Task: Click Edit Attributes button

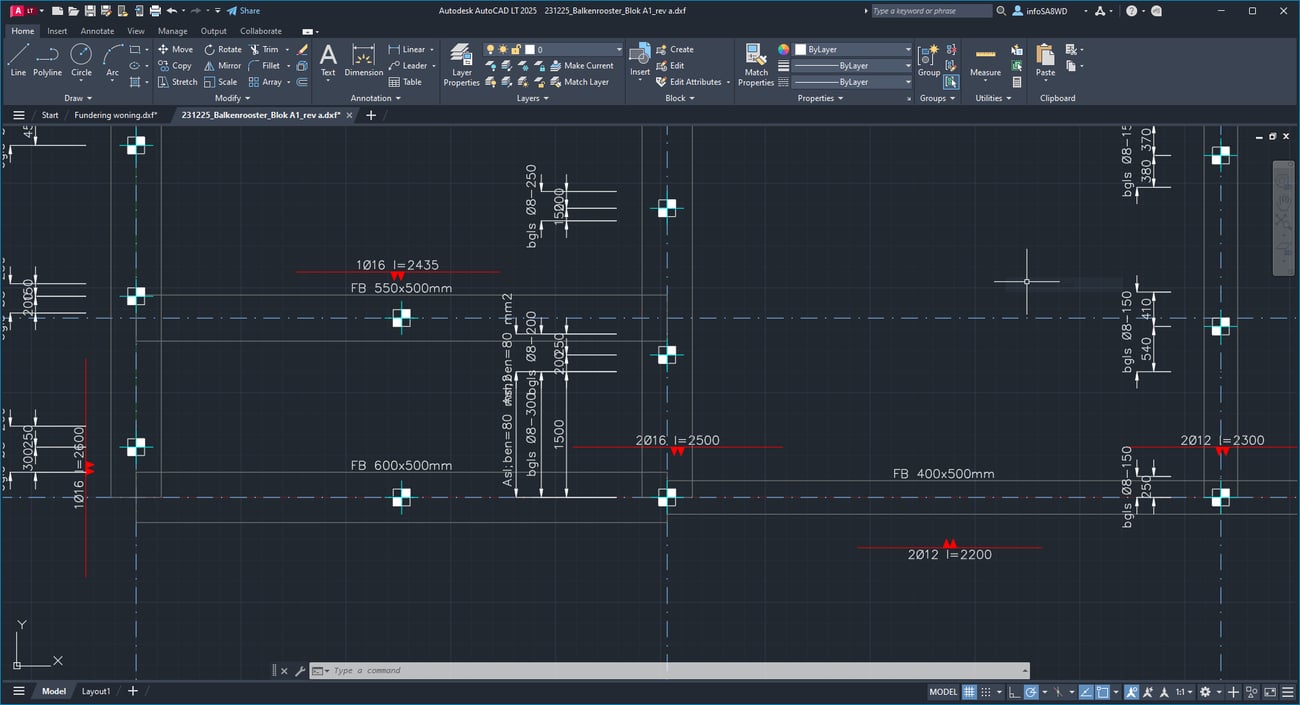Action: 688,82
